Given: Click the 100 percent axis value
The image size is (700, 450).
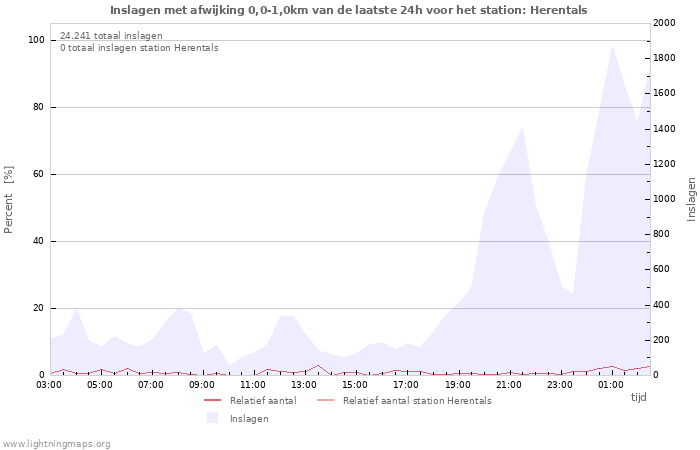Looking at the screenshot, I should pyautogui.click(x=37, y=40).
